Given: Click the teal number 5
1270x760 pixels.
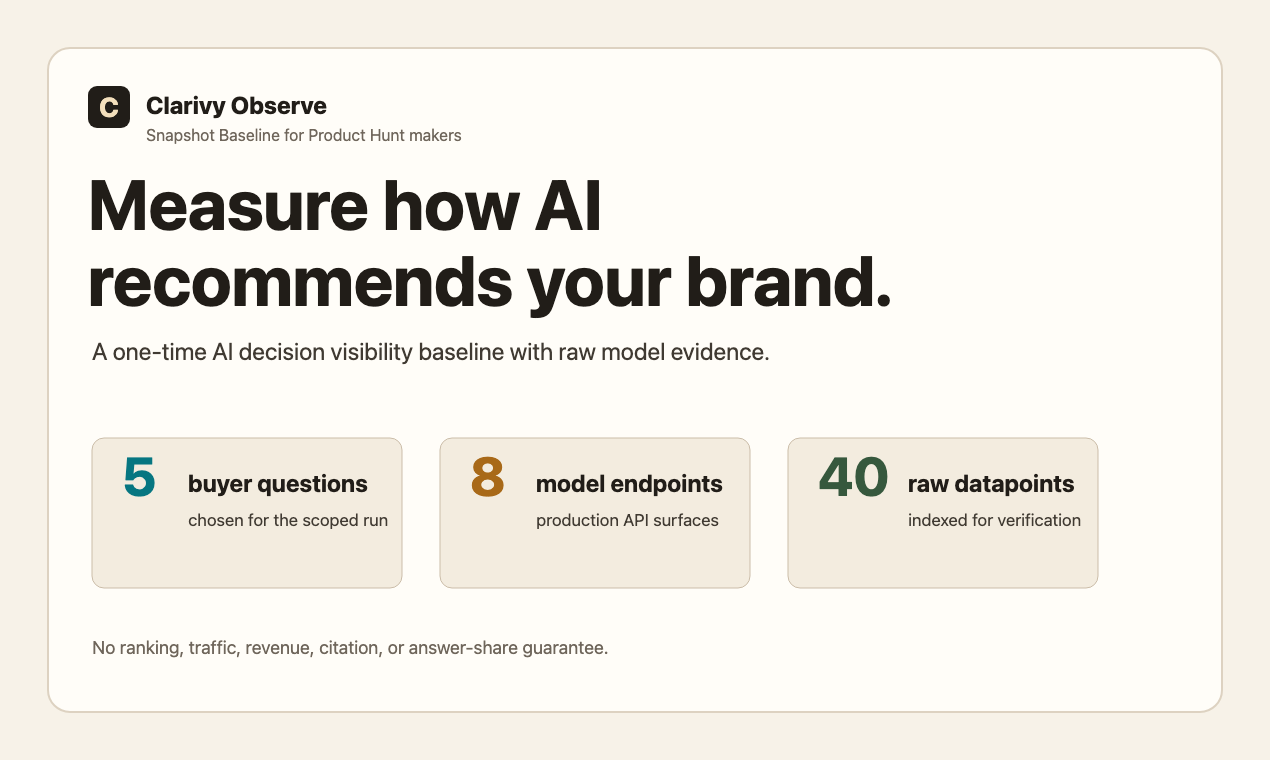Looking at the screenshot, I should coord(140,477).
